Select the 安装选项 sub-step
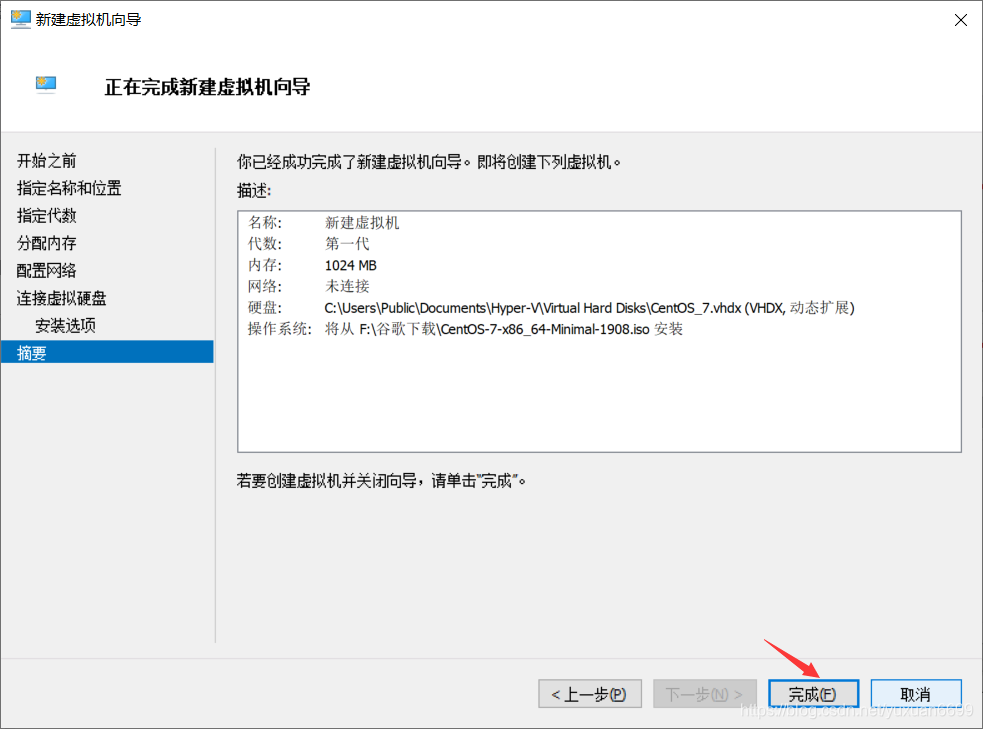Screen dimensions: 983x729 coord(65,325)
